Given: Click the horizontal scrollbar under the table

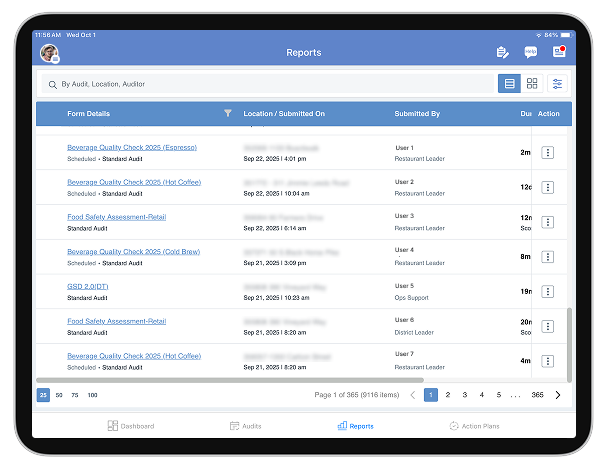Looking at the screenshot, I should (230, 380).
